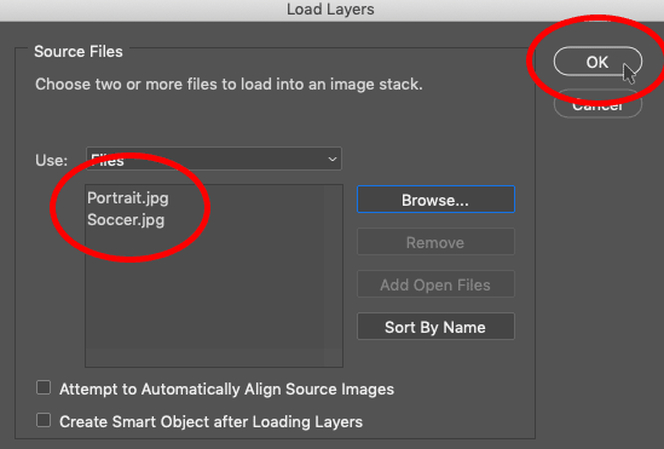
Task: Click the Load Layers title bar
Action: pyautogui.click(x=331, y=10)
